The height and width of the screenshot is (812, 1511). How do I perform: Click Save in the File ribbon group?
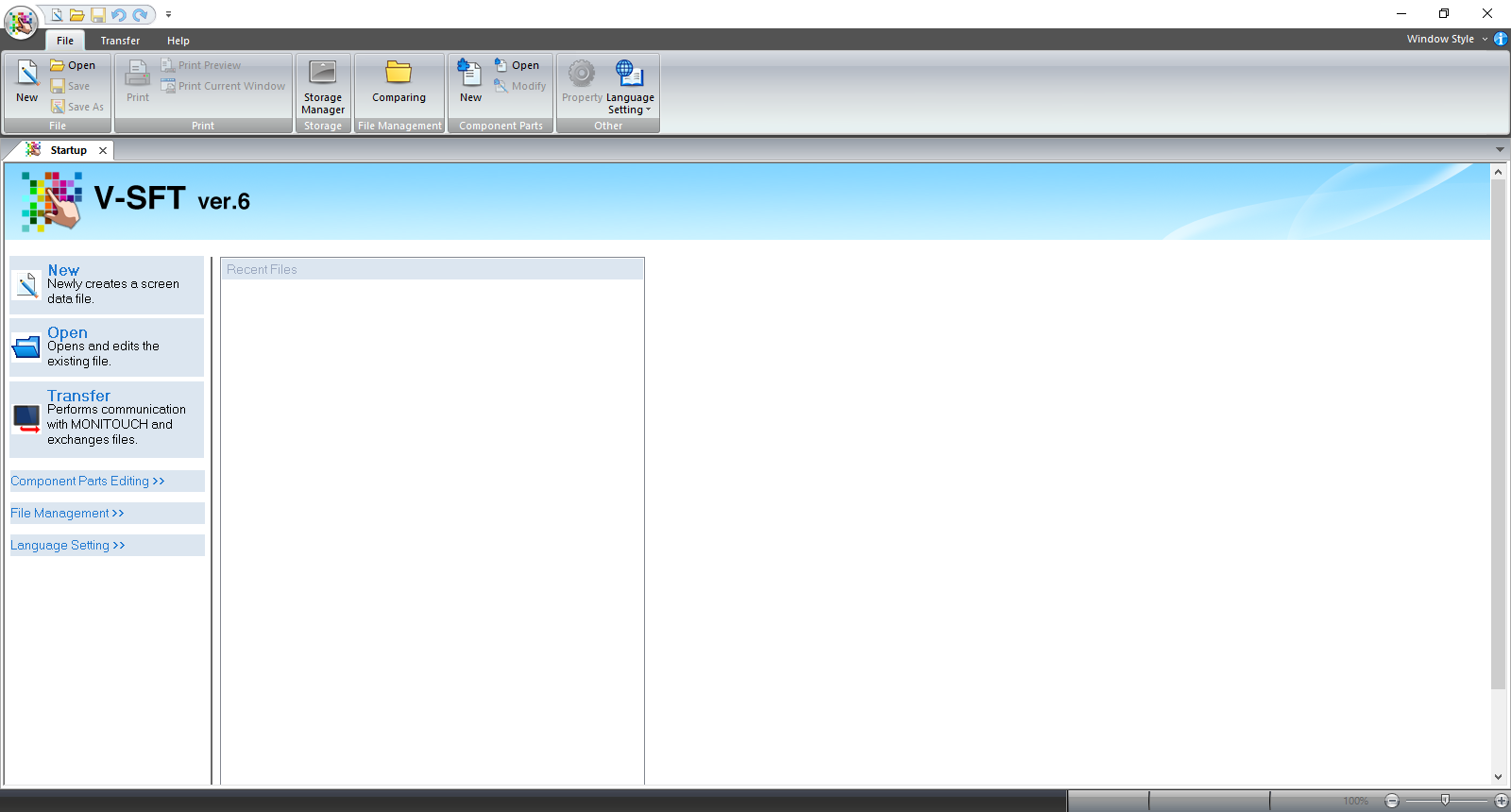click(x=71, y=86)
